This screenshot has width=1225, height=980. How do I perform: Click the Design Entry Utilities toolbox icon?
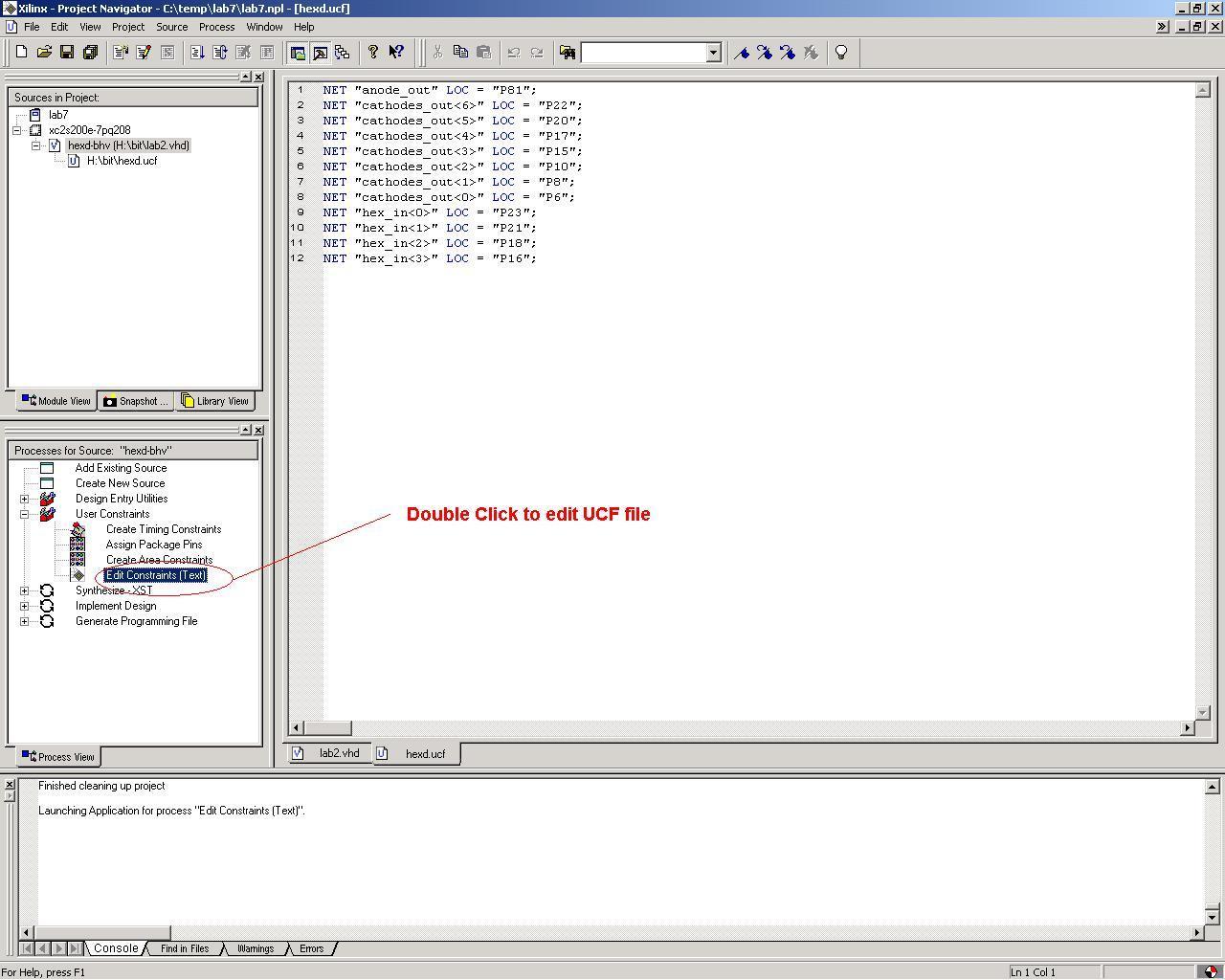coord(47,499)
